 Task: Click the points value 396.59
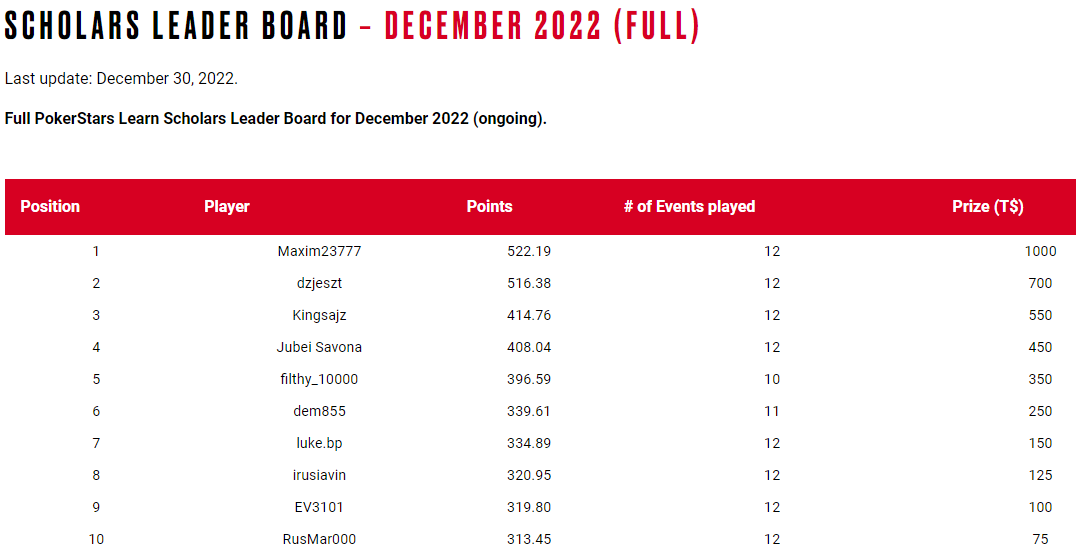click(x=529, y=379)
